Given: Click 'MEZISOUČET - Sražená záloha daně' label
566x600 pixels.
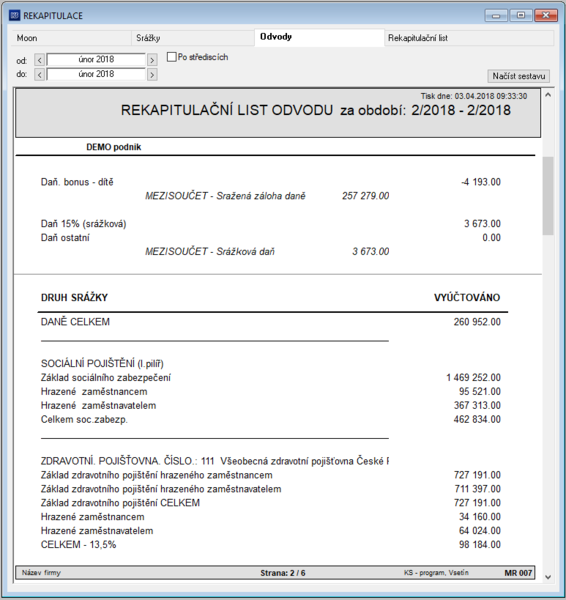Looking at the screenshot, I should pyautogui.click(x=225, y=196).
